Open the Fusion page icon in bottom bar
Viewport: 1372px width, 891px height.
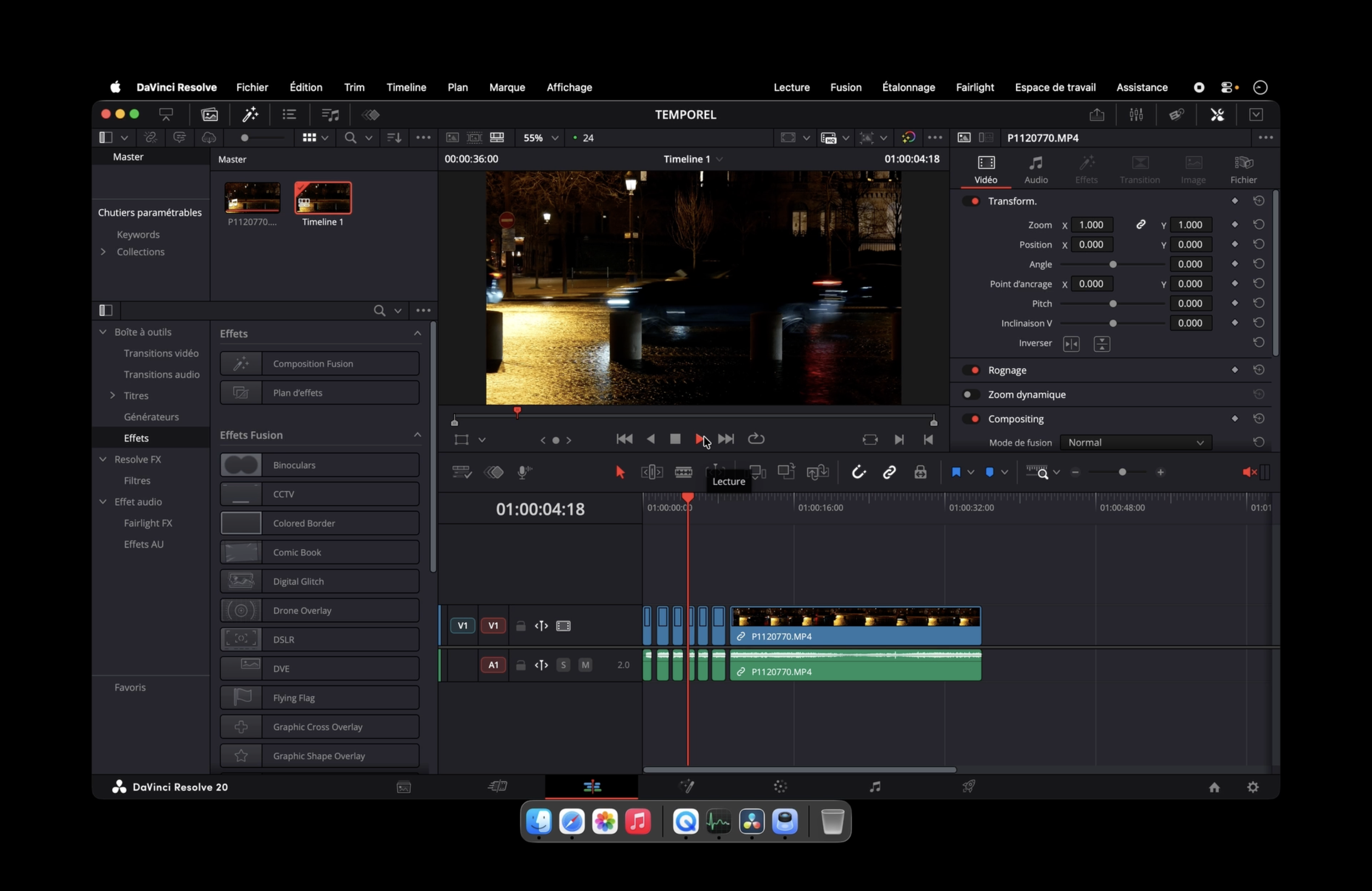click(x=687, y=786)
